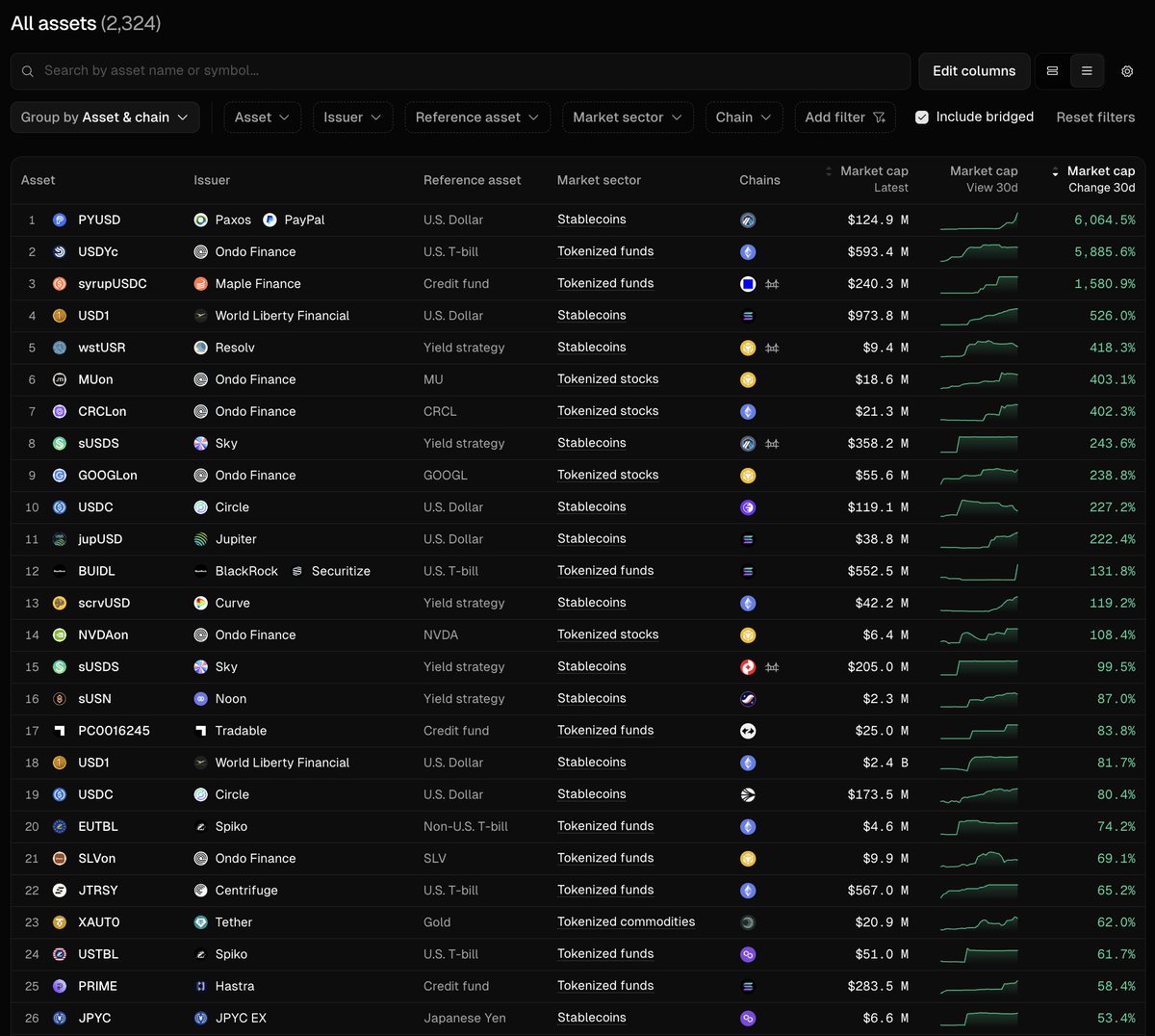Click the Maple Finance issuer icon

click(x=200, y=284)
